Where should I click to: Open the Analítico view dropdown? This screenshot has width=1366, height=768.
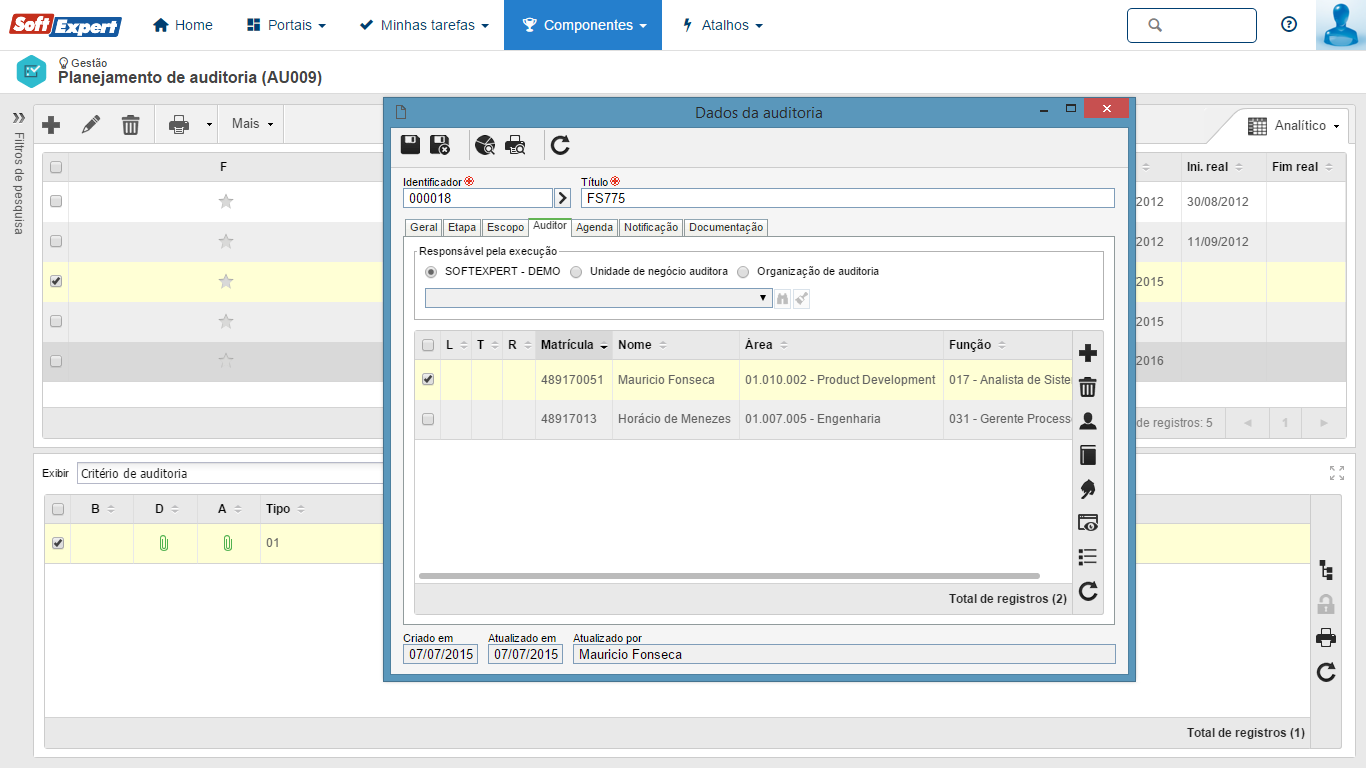coord(1294,126)
